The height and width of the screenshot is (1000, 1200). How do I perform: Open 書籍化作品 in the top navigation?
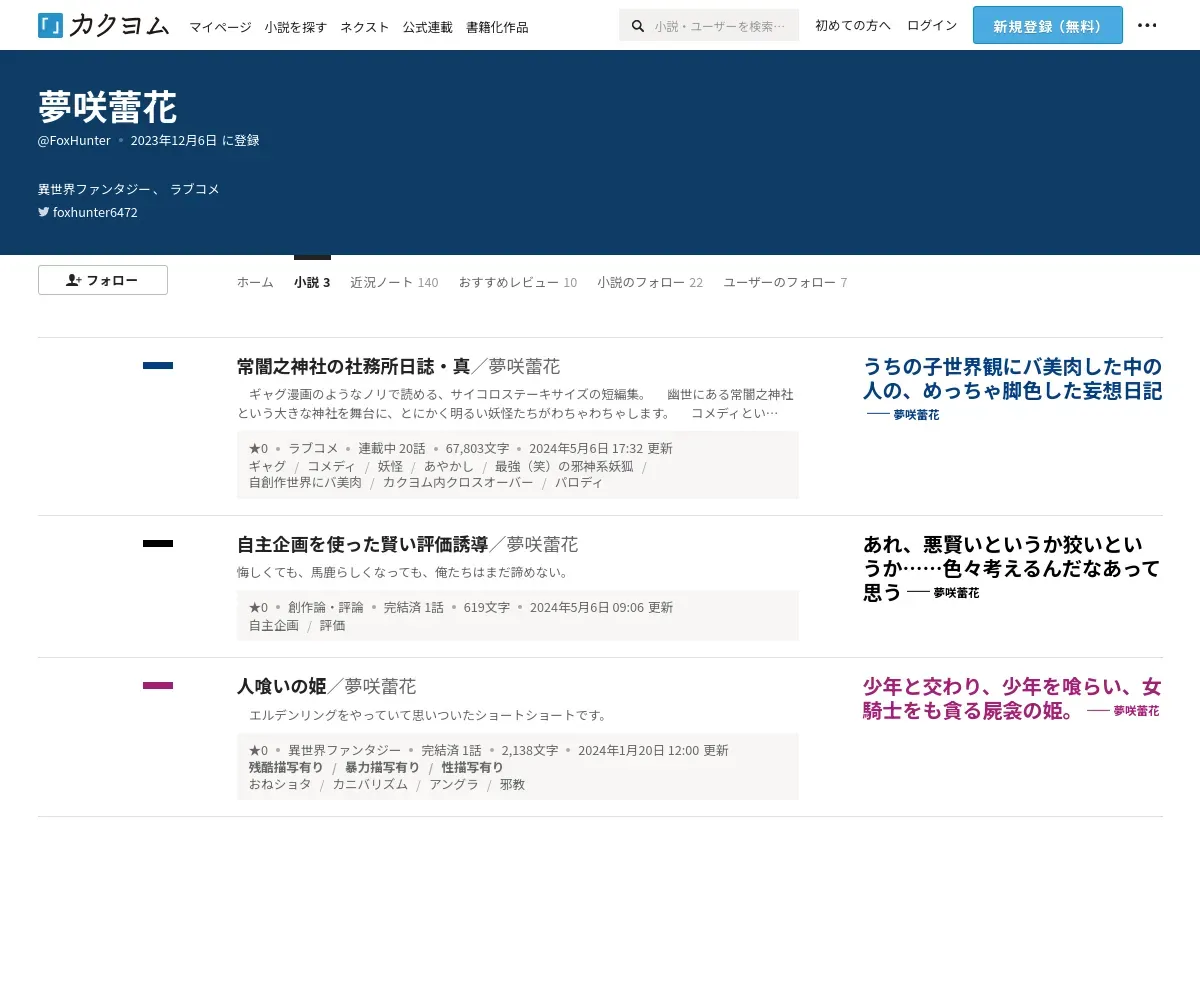click(497, 27)
